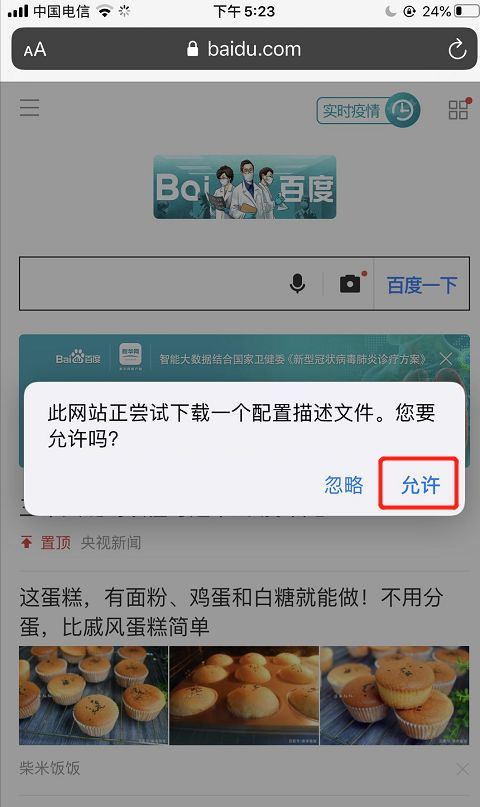
Task: Dismiss the 柴米饭饭 article with the X
Action: click(x=463, y=769)
